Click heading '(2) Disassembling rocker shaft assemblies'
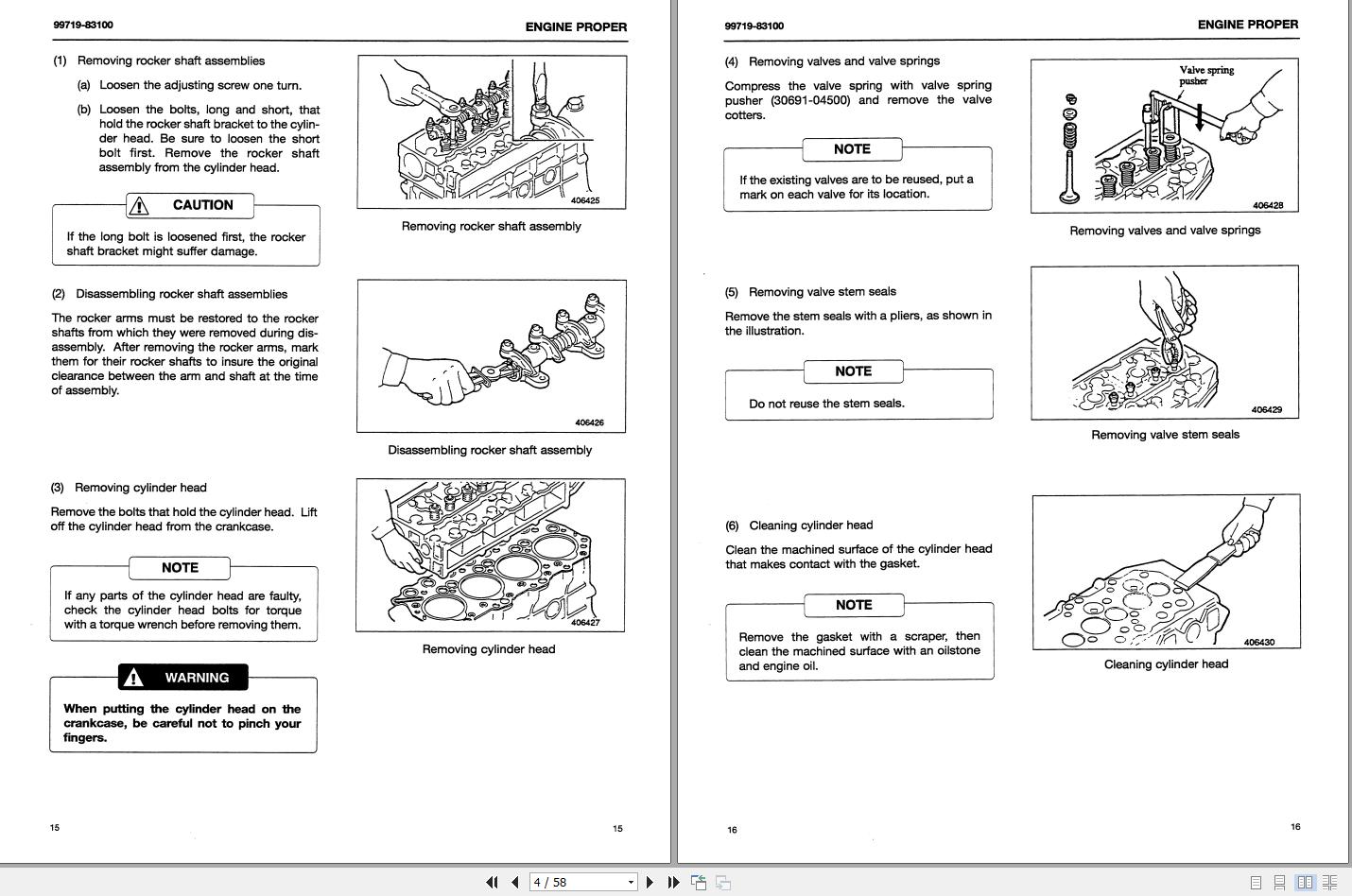The image size is (1352, 896). point(169,294)
